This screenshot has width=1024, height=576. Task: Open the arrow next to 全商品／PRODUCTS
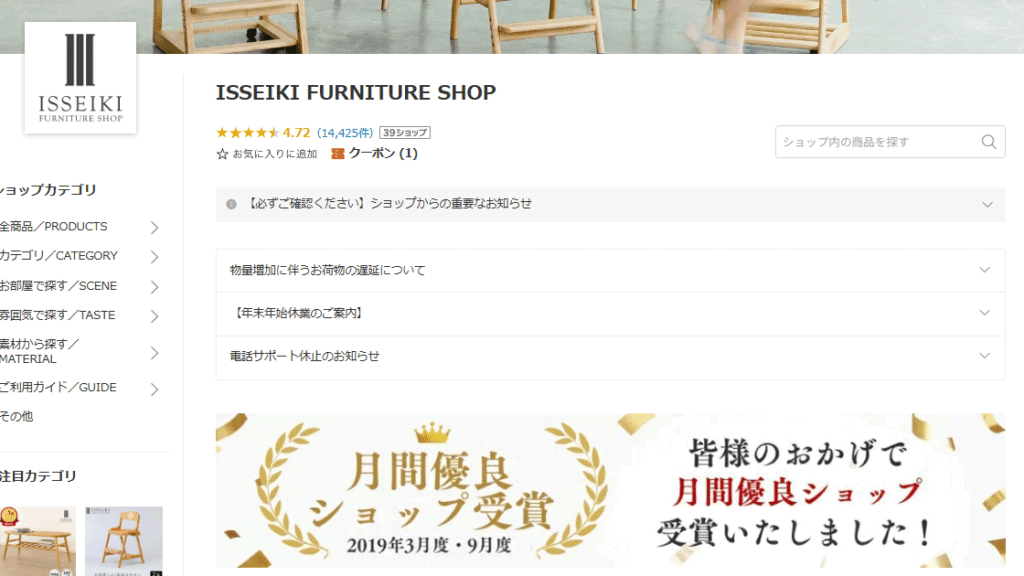coord(154,227)
